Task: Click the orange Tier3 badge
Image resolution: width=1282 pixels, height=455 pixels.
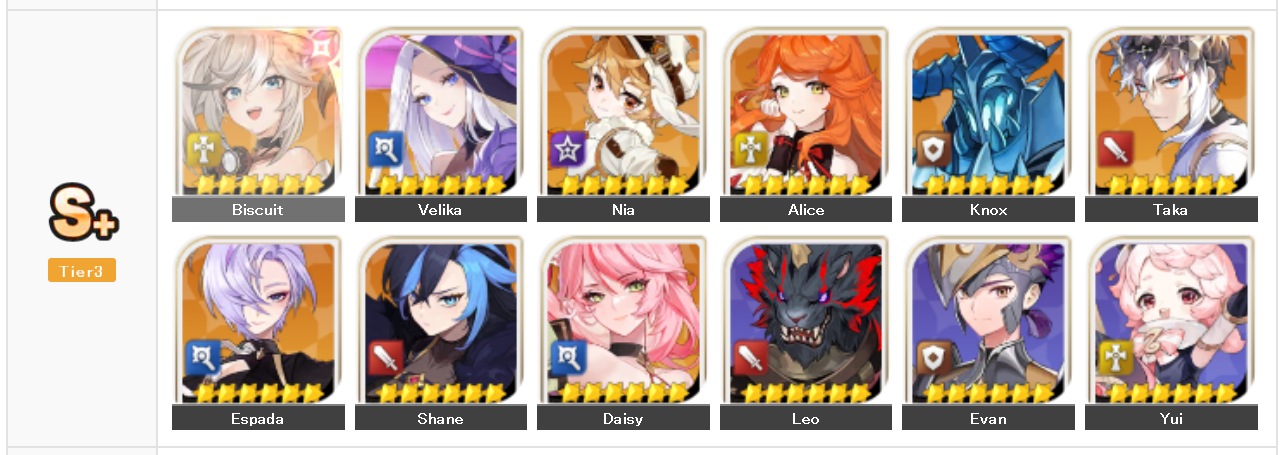Action: point(82,270)
